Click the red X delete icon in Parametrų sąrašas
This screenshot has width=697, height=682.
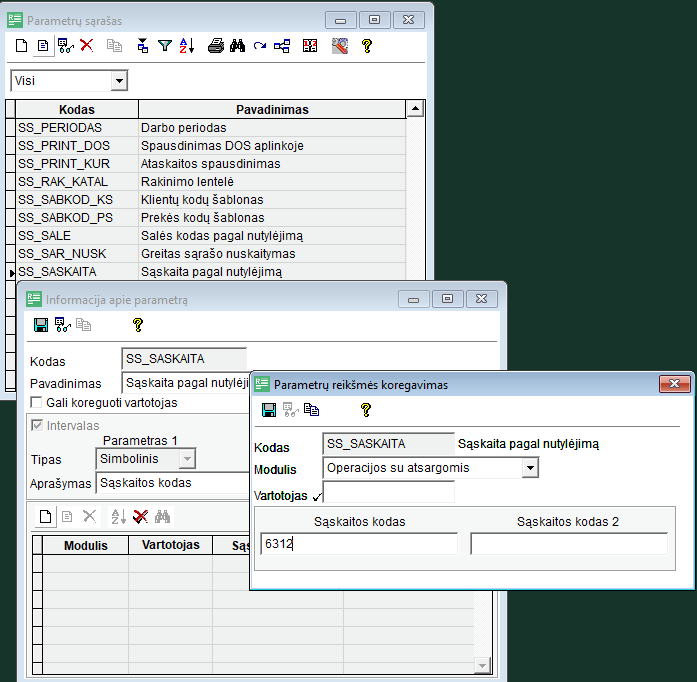click(x=87, y=45)
